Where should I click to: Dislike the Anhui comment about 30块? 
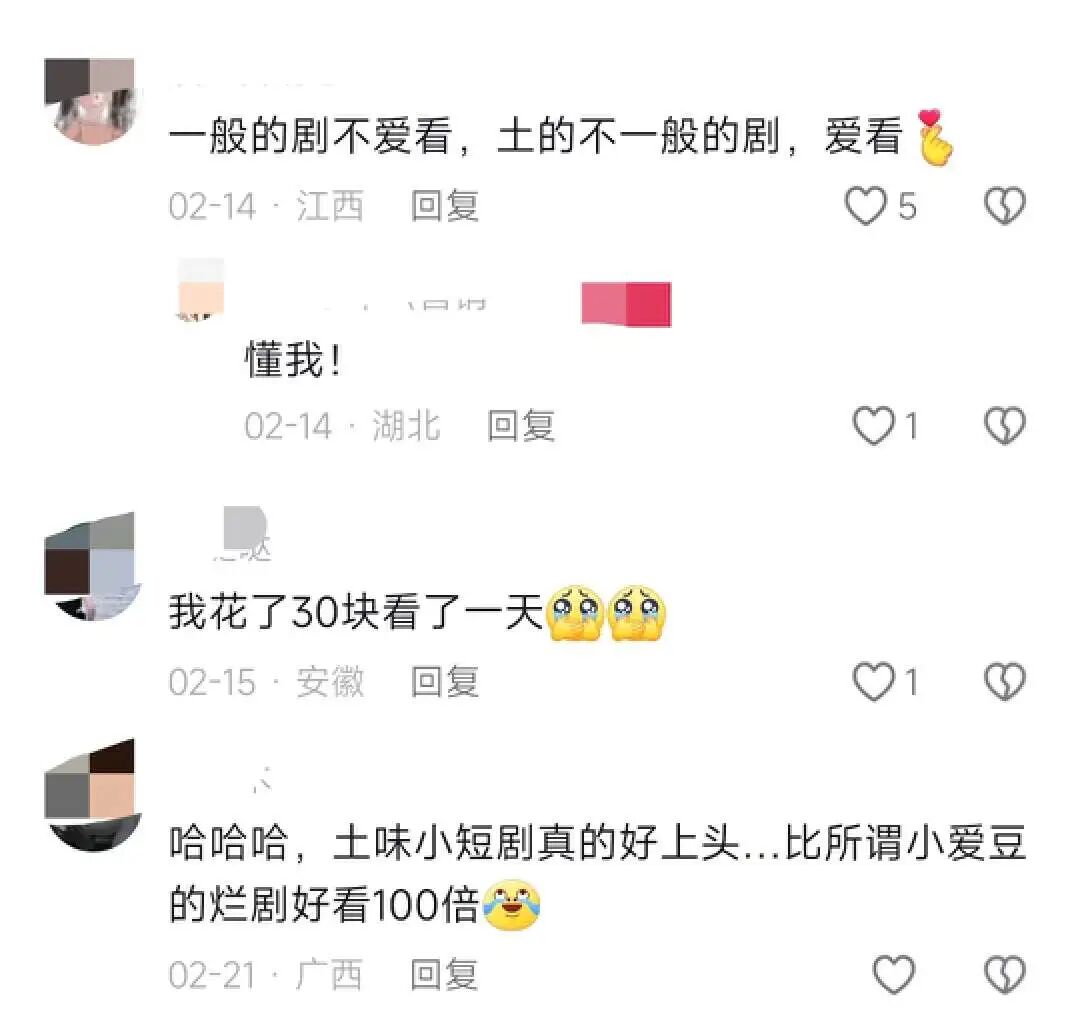pos(1005,682)
